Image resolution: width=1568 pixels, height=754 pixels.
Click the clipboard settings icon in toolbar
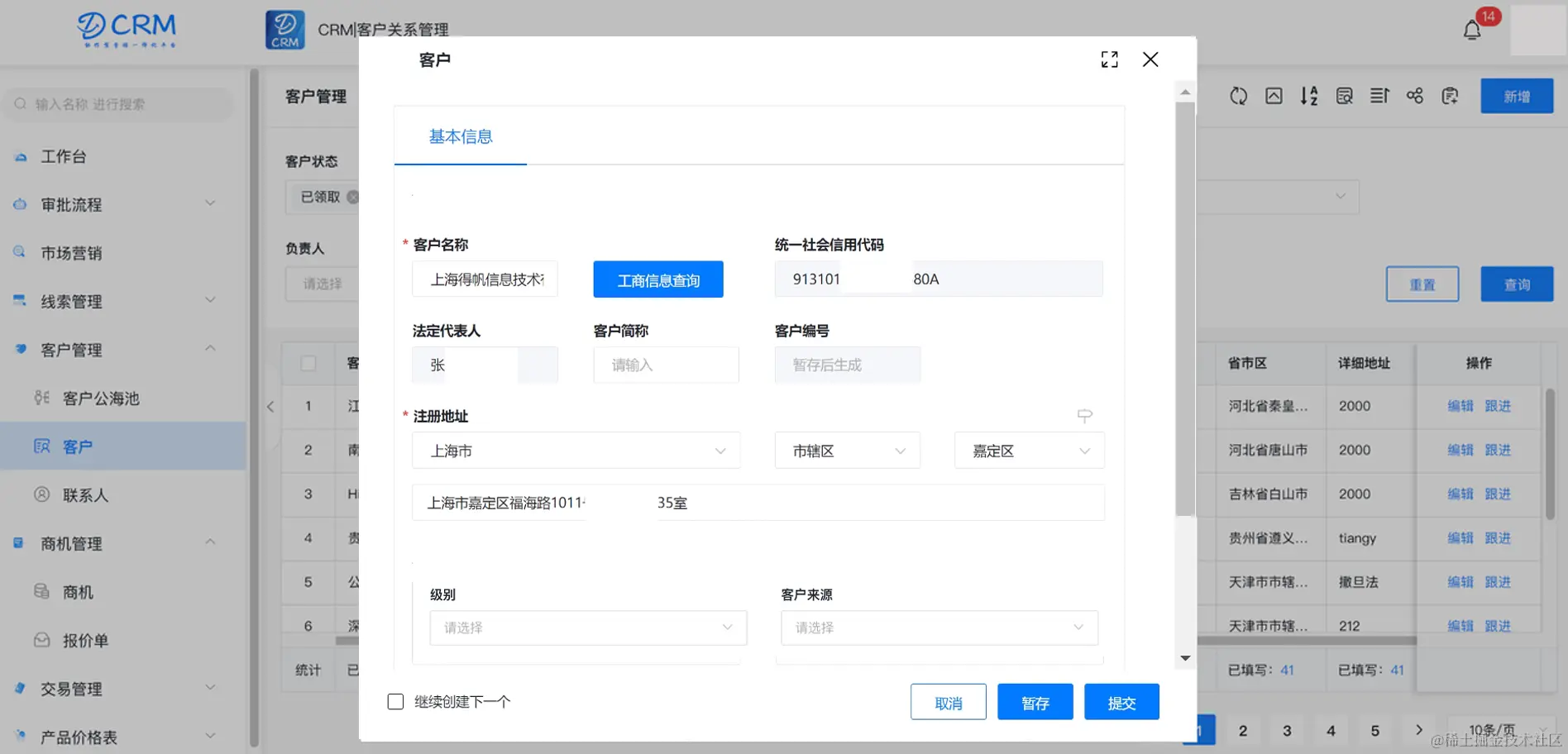click(1451, 96)
